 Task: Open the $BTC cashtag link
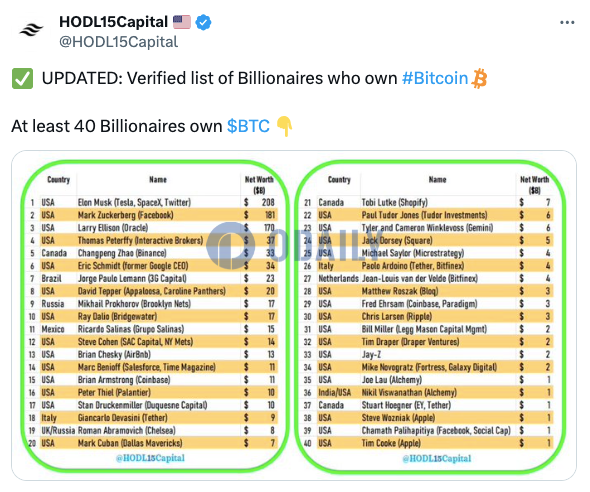[x=248, y=126]
